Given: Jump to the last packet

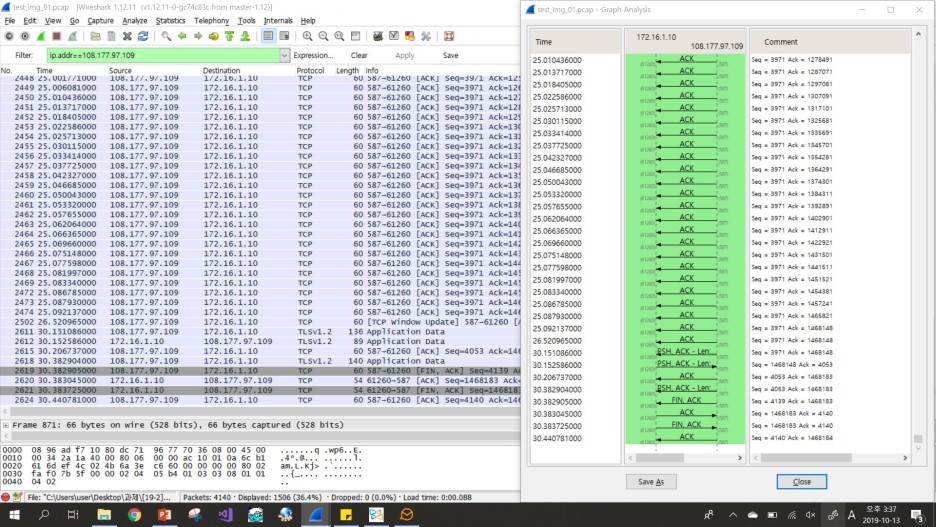Looking at the screenshot, I should pos(245,36).
